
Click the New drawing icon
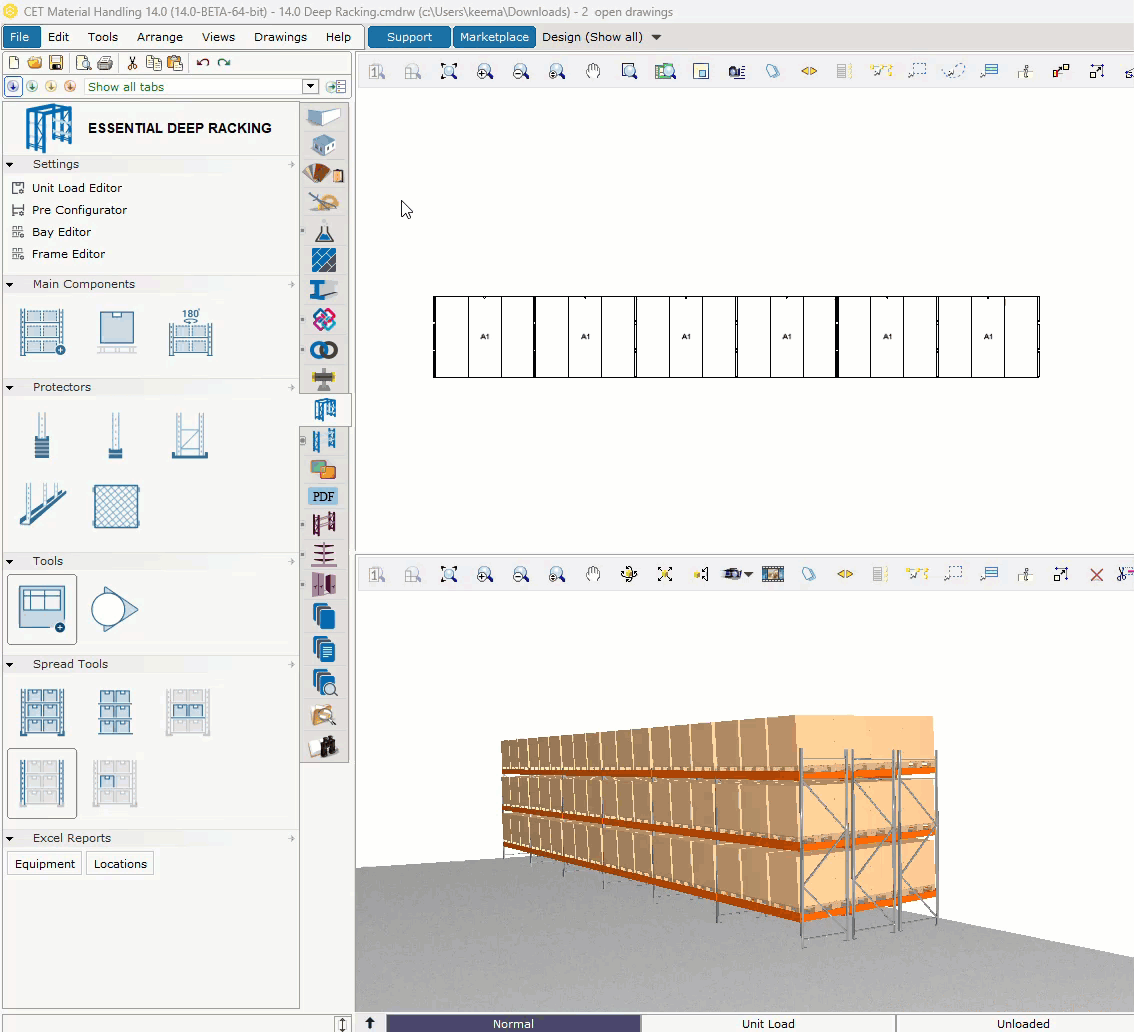pos(14,63)
